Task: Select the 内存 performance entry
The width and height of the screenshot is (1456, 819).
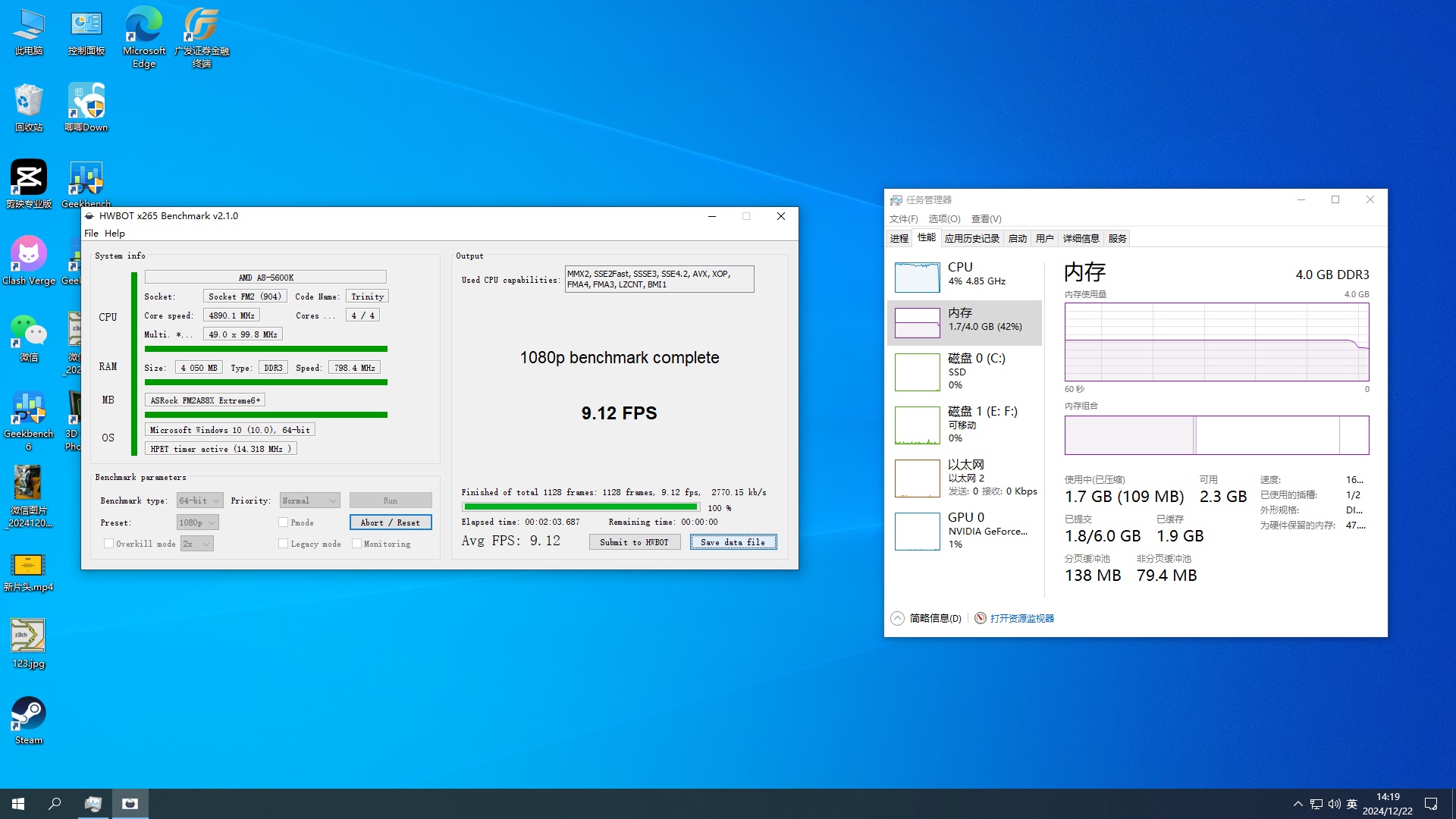Action: 965,322
